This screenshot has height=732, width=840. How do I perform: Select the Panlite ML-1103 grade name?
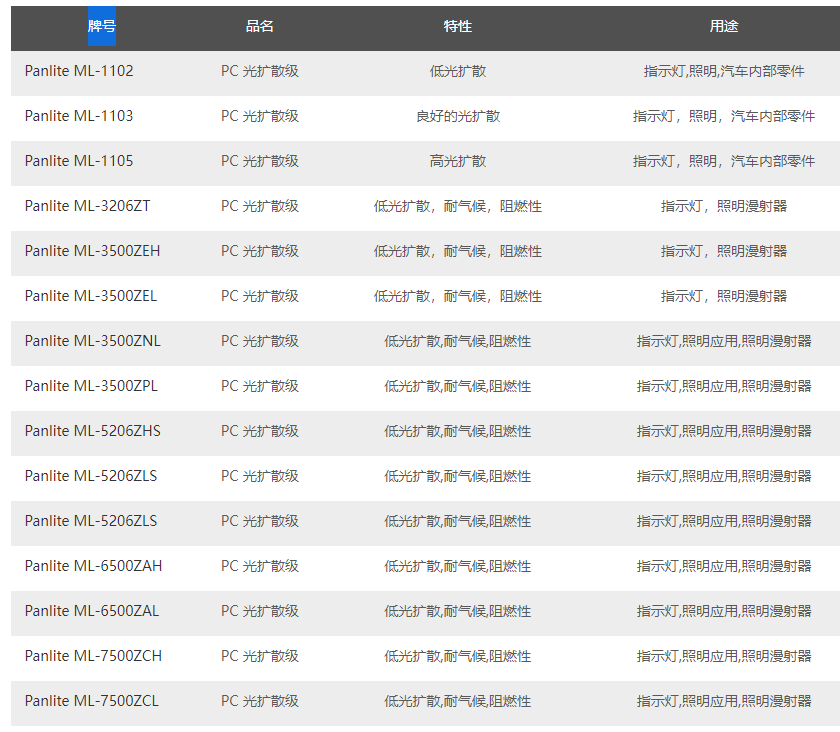79,116
